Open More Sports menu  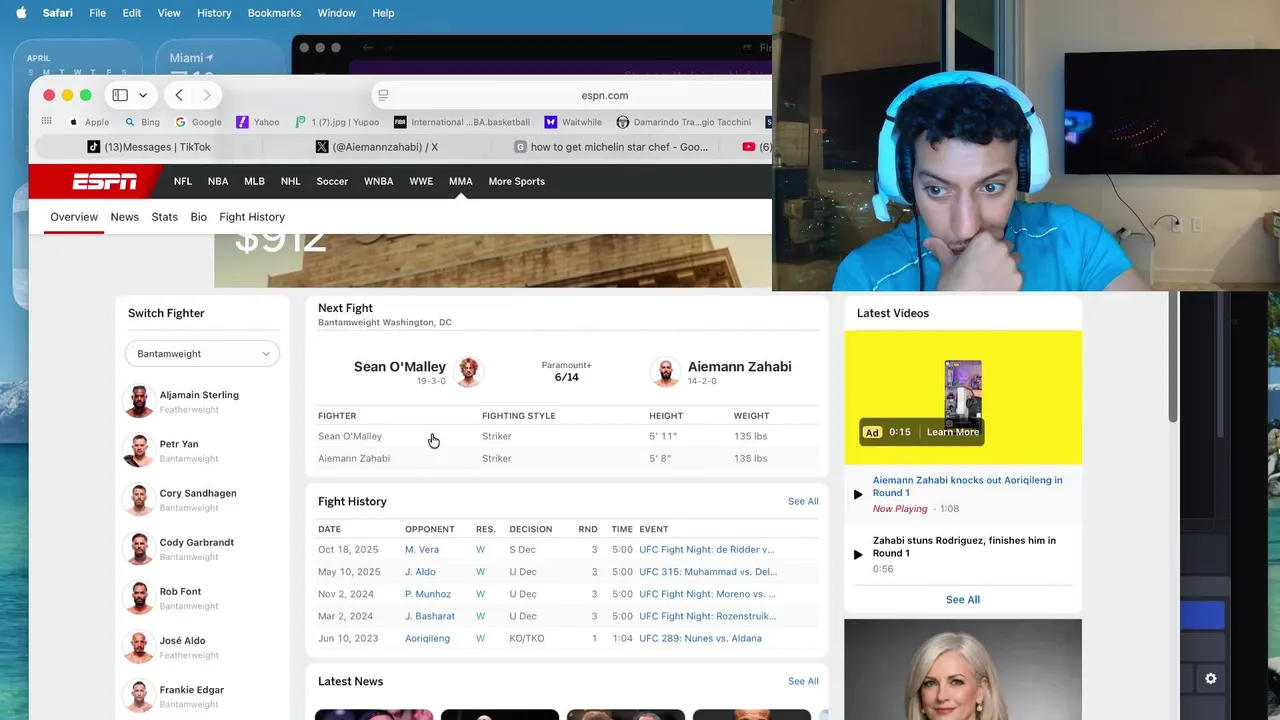516,181
